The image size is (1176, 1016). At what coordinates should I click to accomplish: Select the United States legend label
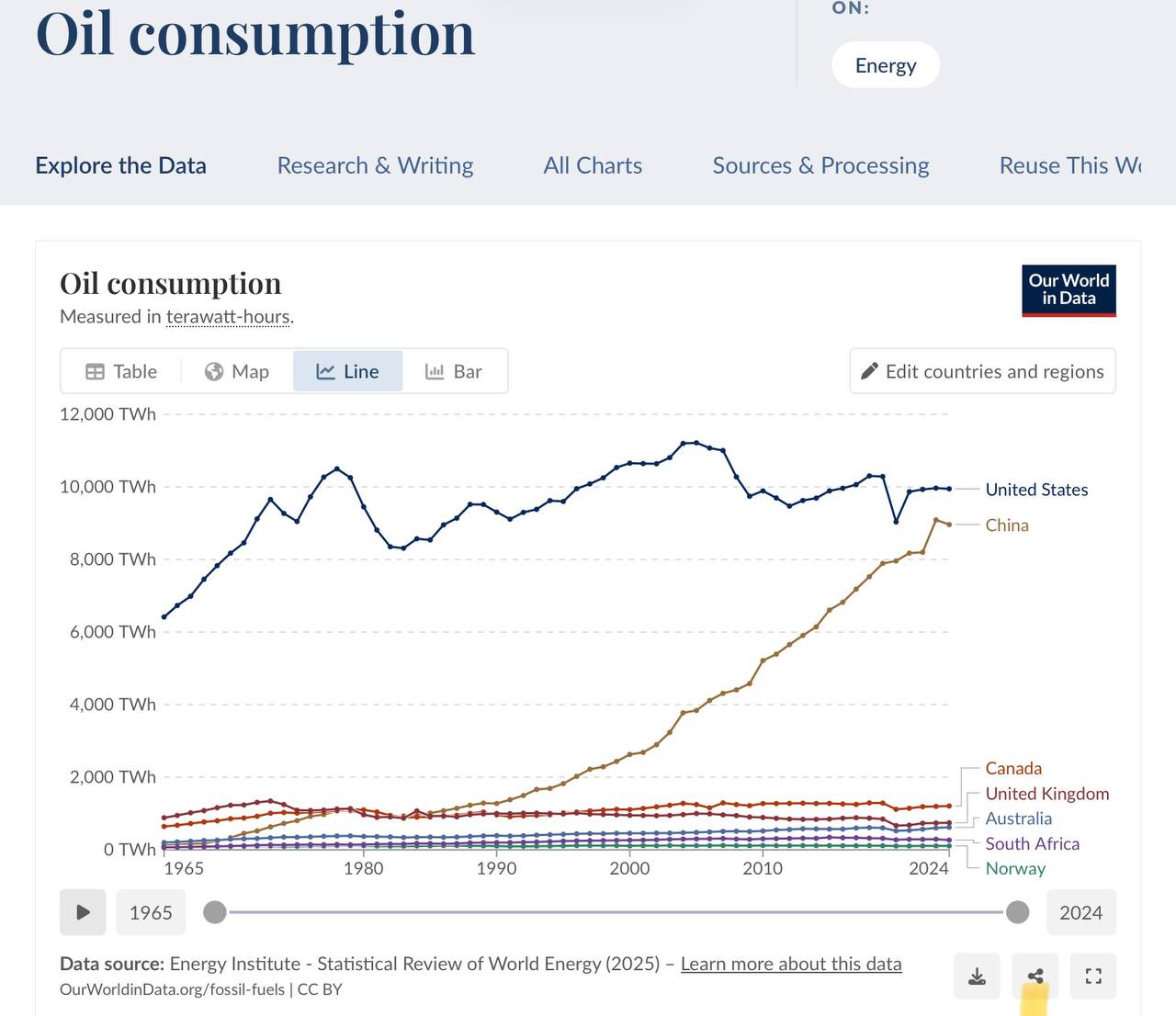pyautogui.click(x=1036, y=490)
